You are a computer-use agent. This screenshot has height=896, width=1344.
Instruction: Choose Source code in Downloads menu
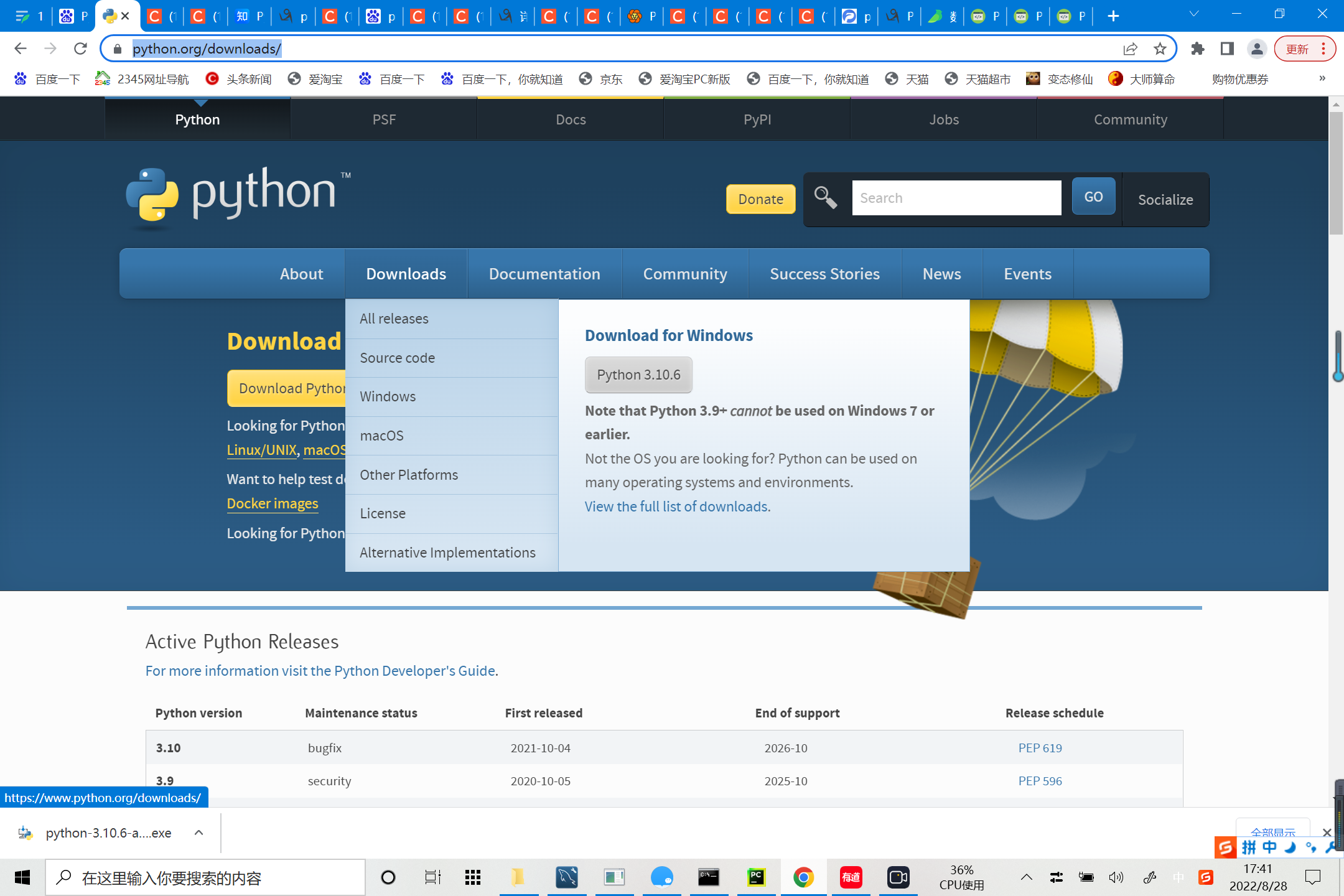click(x=452, y=358)
